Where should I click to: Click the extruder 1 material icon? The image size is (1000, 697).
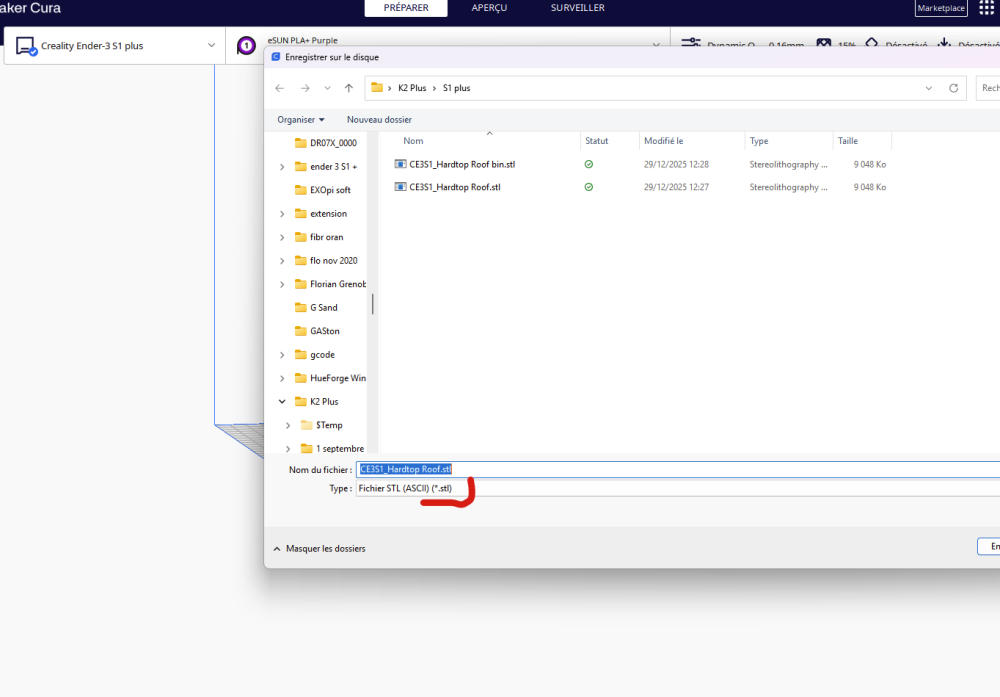pyautogui.click(x=246, y=46)
